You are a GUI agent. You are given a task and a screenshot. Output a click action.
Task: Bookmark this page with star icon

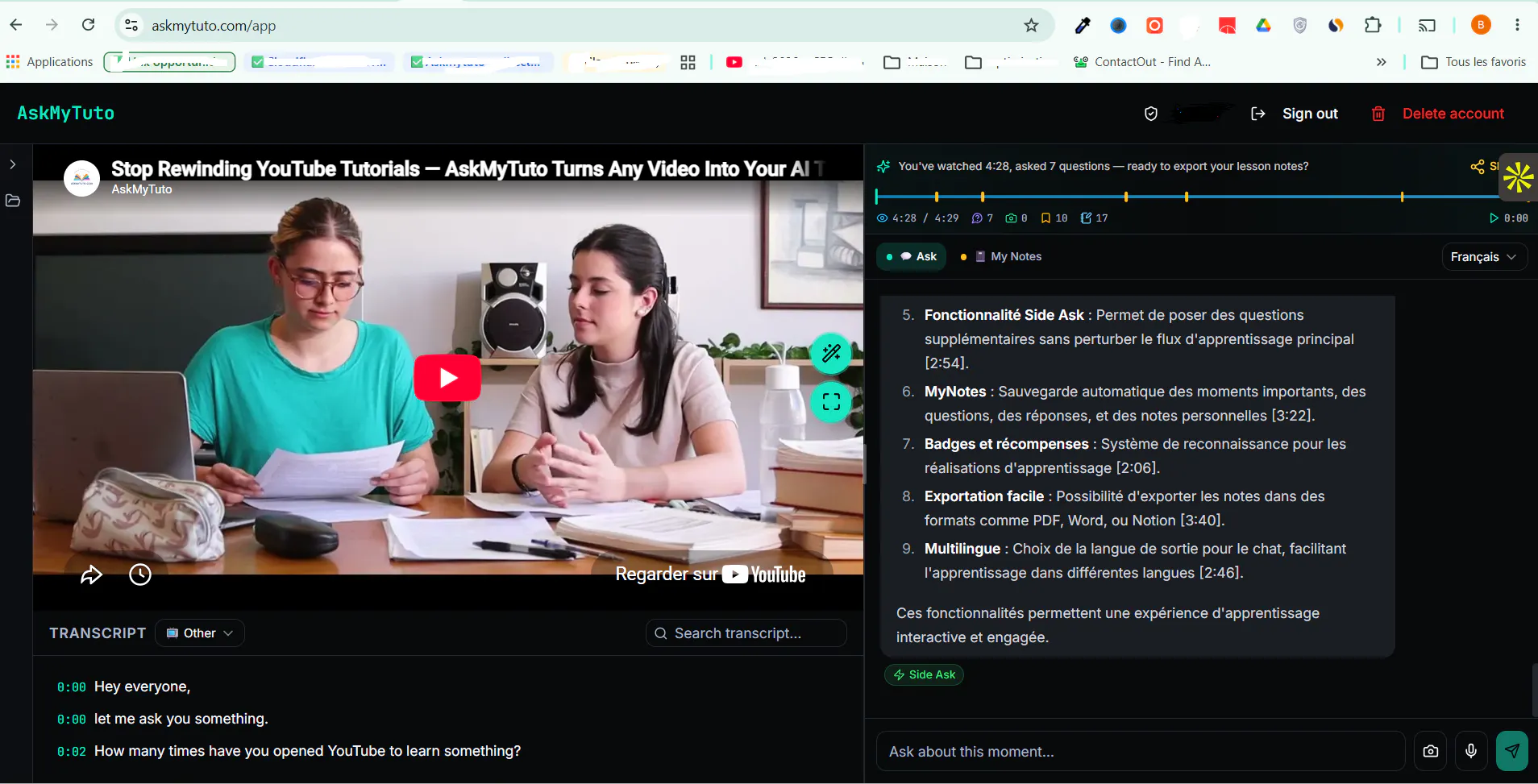tap(1031, 26)
